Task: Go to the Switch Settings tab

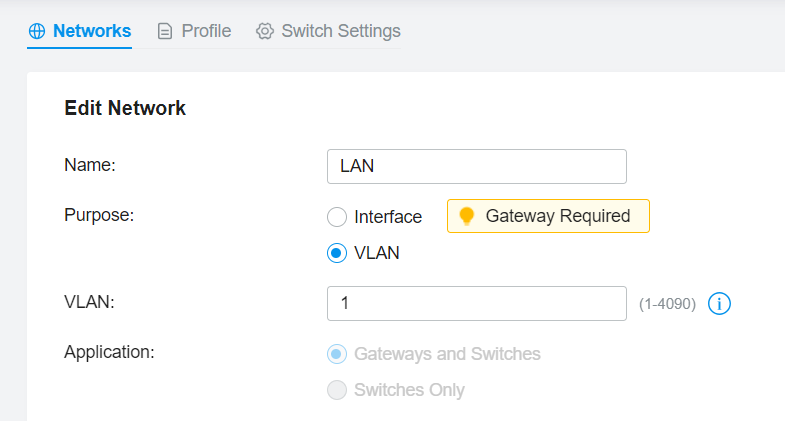Action: coord(340,31)
